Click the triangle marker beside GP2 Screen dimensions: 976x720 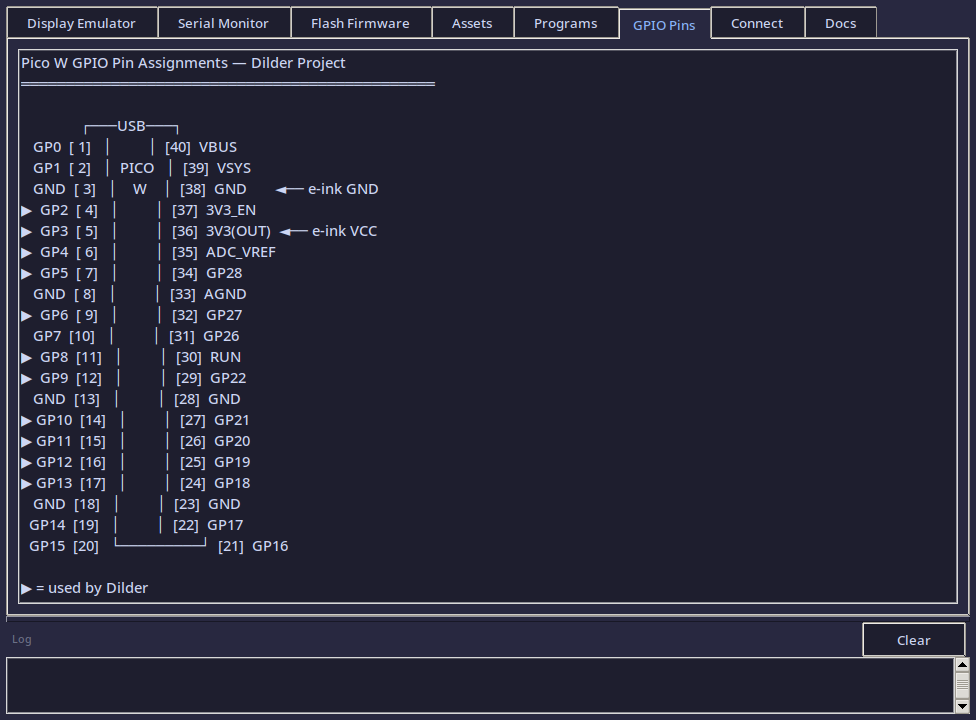(x=27, y=210)
